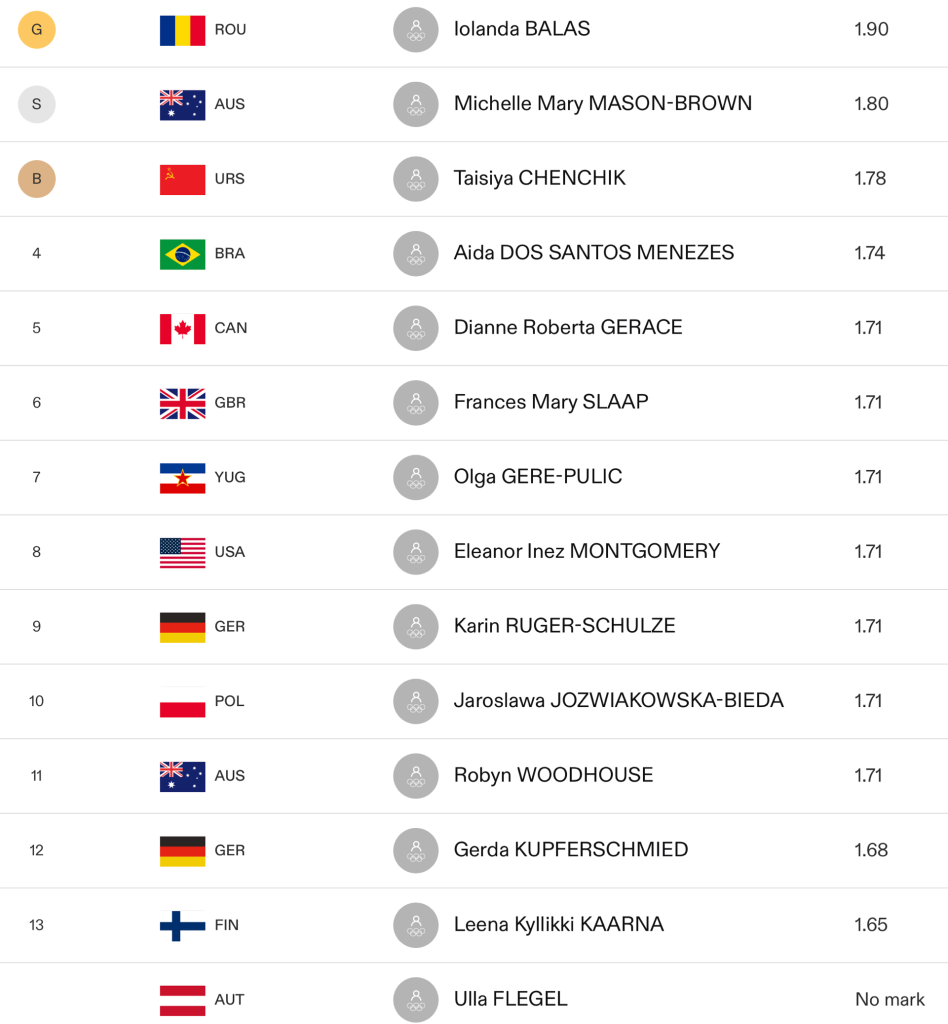Open Taisiya CHENCHIK athlete profile
948x1024 pixels.
point(539,178)
